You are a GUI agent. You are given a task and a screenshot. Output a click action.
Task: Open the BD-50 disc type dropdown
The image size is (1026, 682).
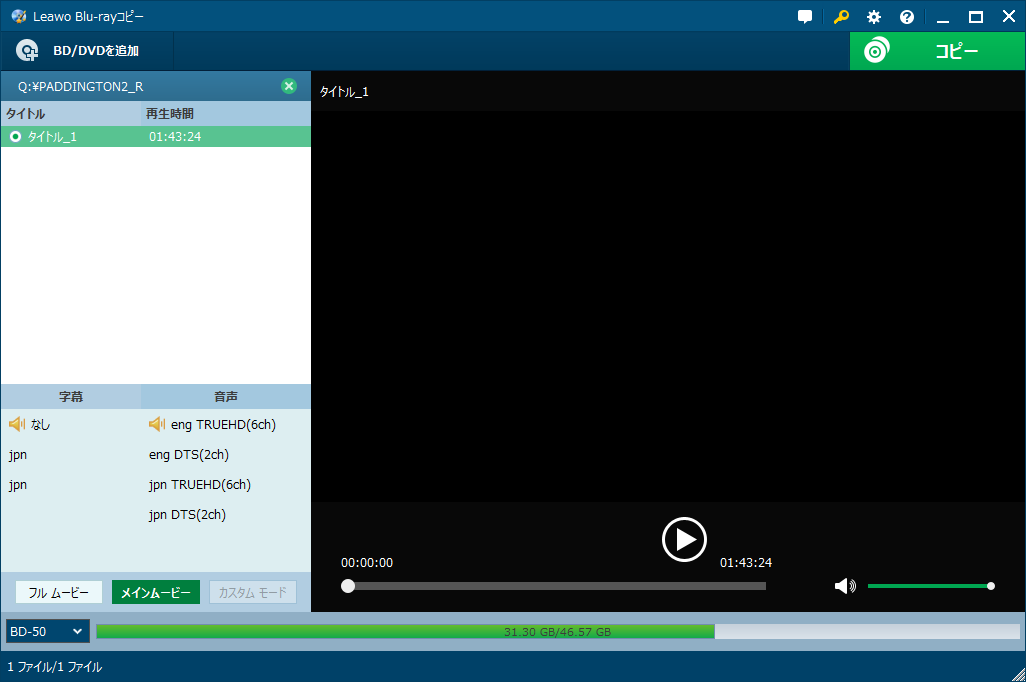coord(47,631)
